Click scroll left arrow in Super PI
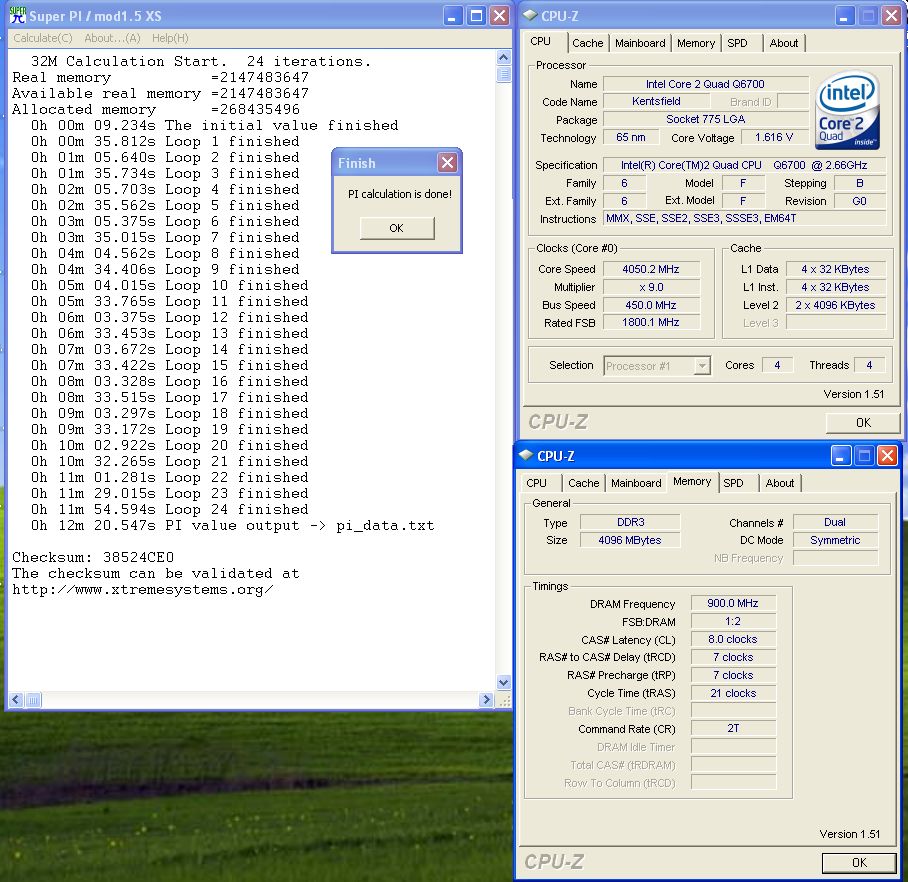The height and width of the screenshot is (882, 908). pyautogui.click(x=16, y=700)
